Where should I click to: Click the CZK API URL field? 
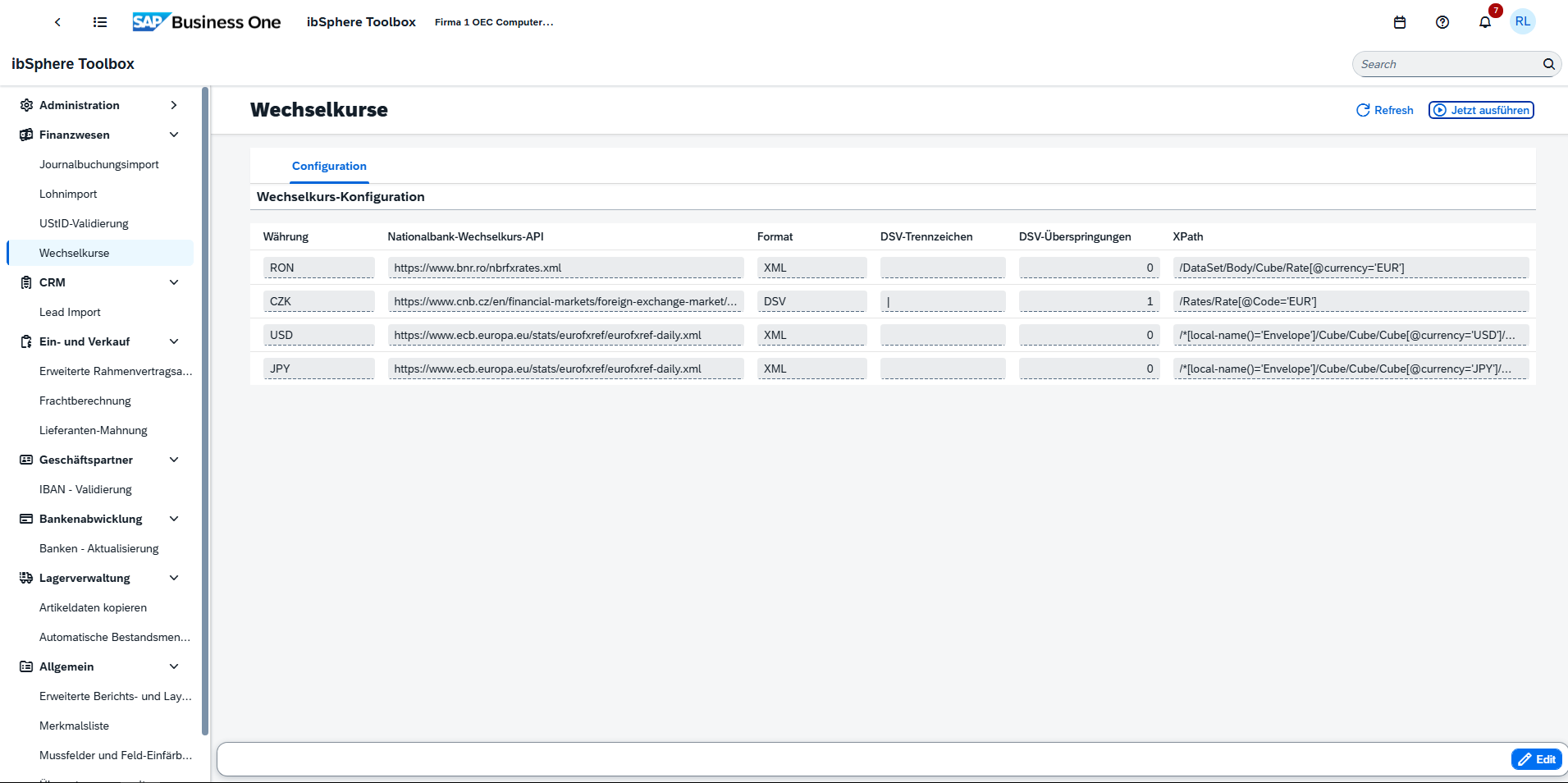pos(565,301)
